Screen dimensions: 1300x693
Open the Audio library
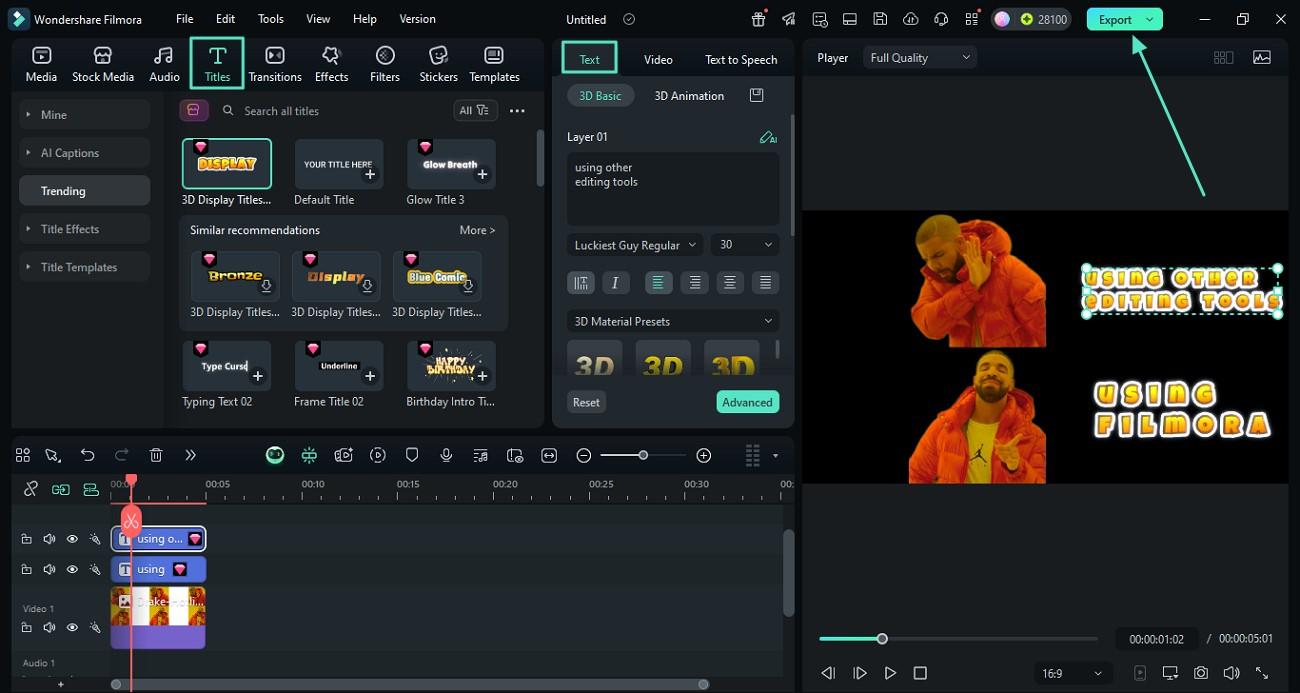pos(164,64)
